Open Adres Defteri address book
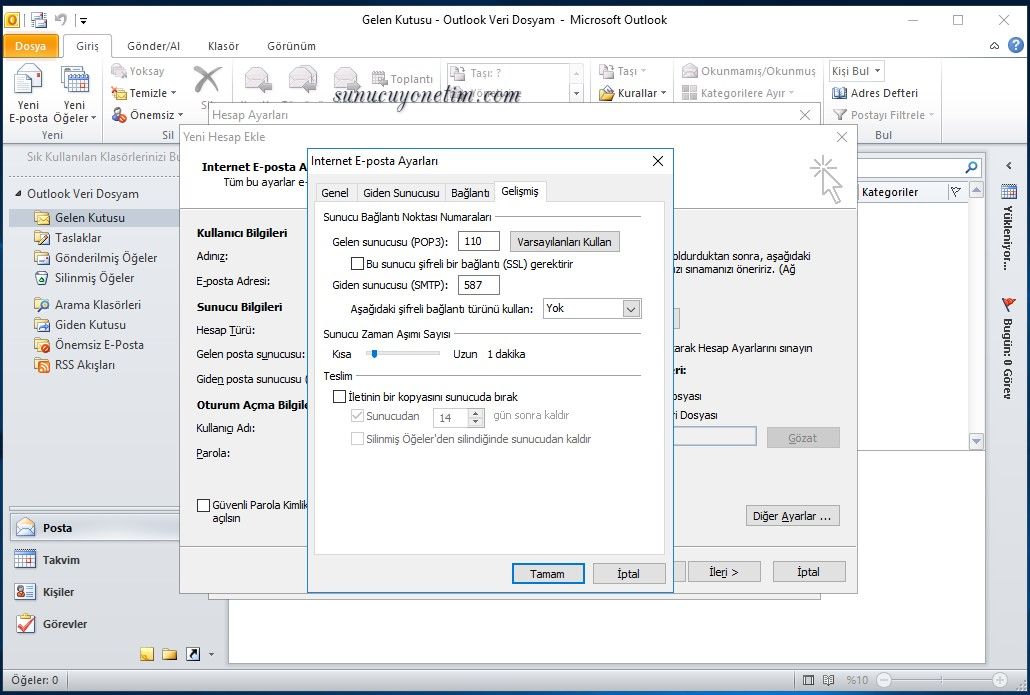The image size is (1030, 695). pyautogui.click(x=875, y=93)
